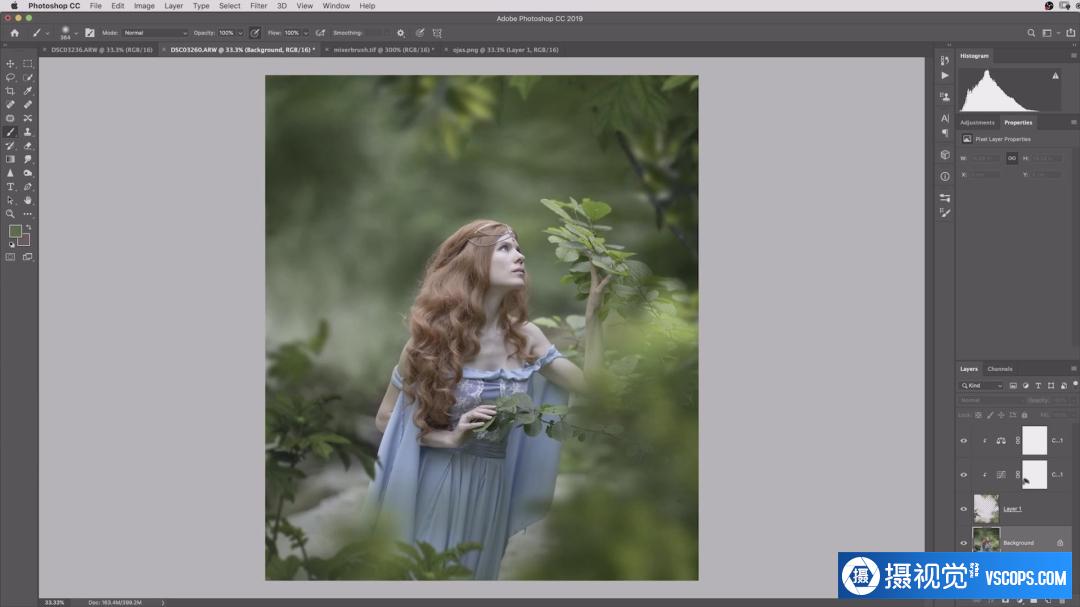
Task: Open the Actions panel play icon
Action: (944, 75)
